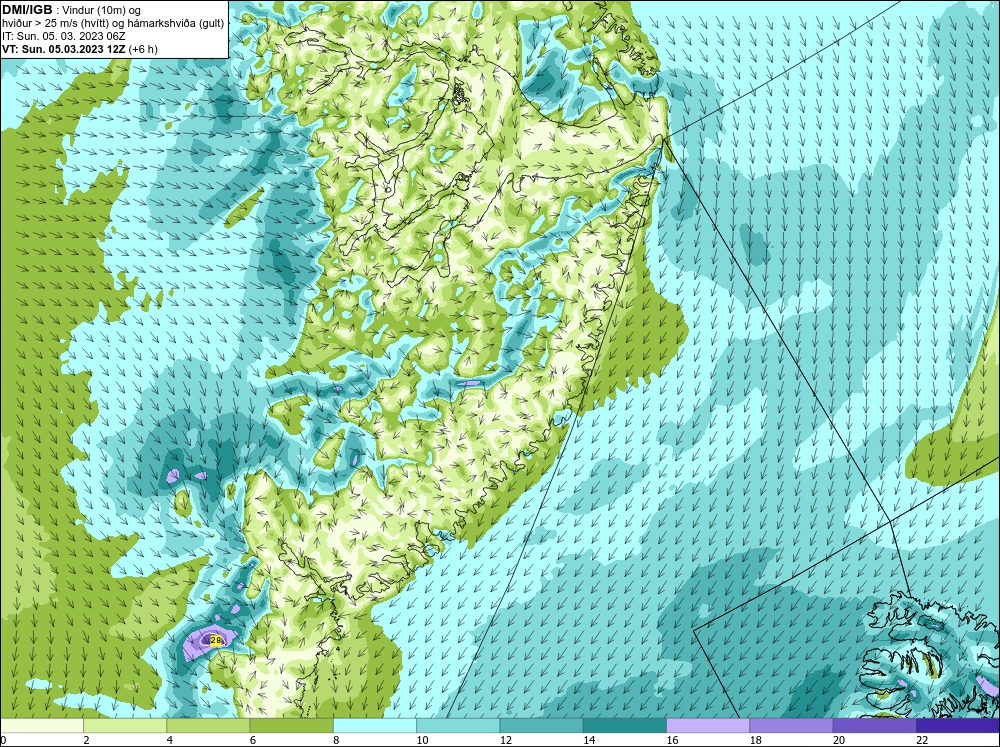Select the 2–4 m/s light green legend swatch
Screen dimensions: 1000x747
(x=125, y=725)
